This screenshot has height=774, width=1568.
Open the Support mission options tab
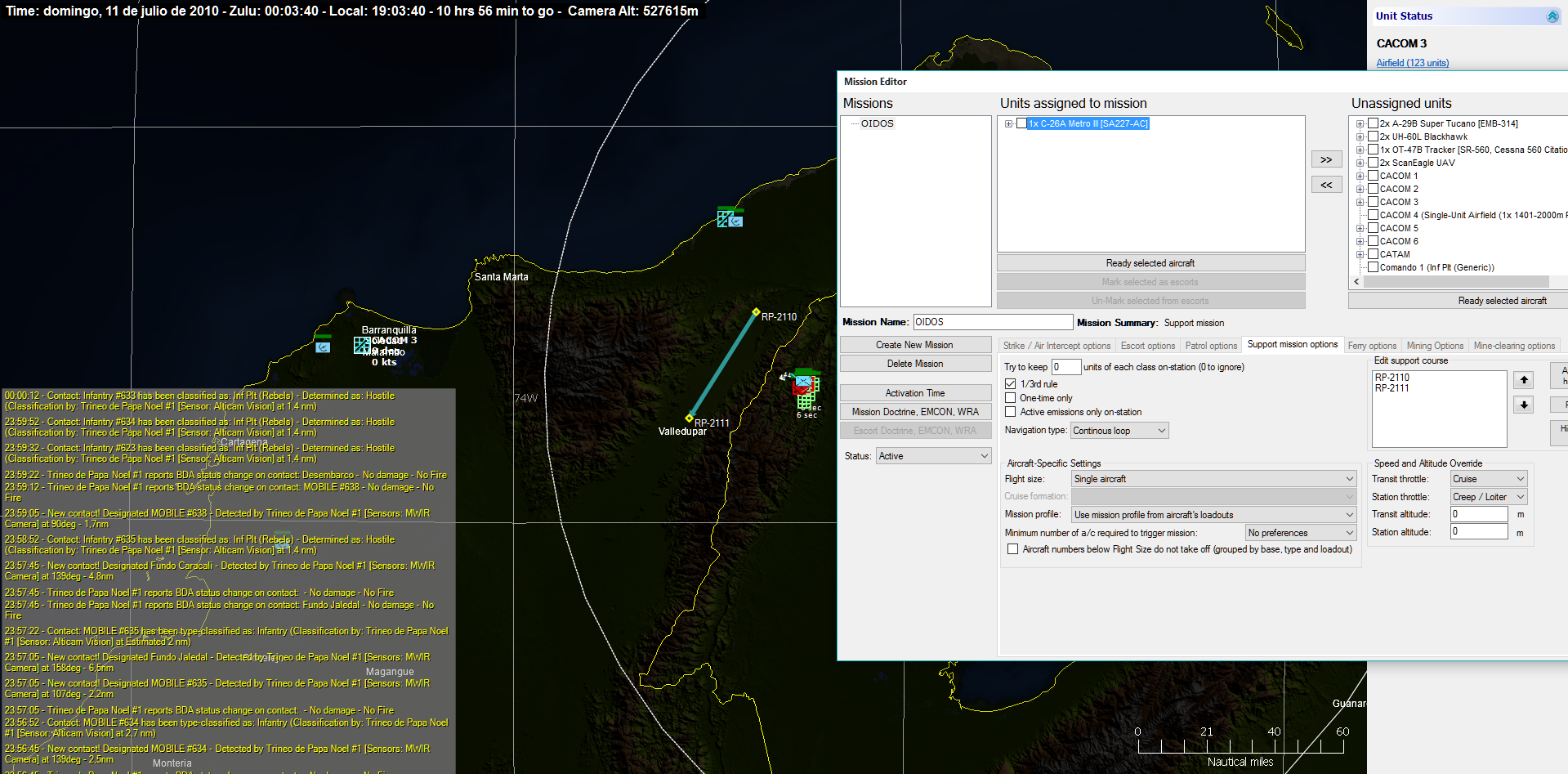pyautogui.click(x=1292, y=344)
